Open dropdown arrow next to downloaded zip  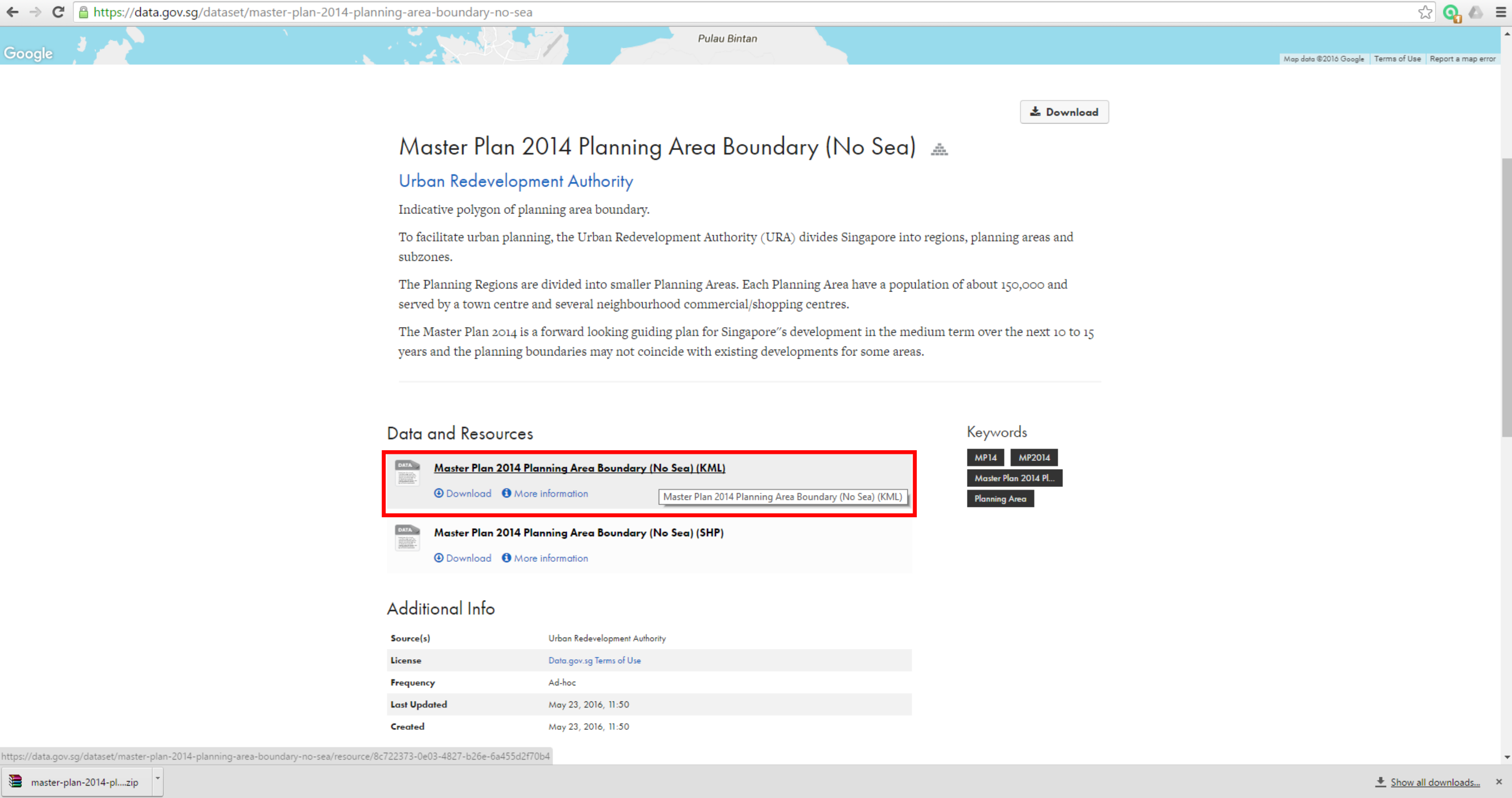[x=157, y=778]
